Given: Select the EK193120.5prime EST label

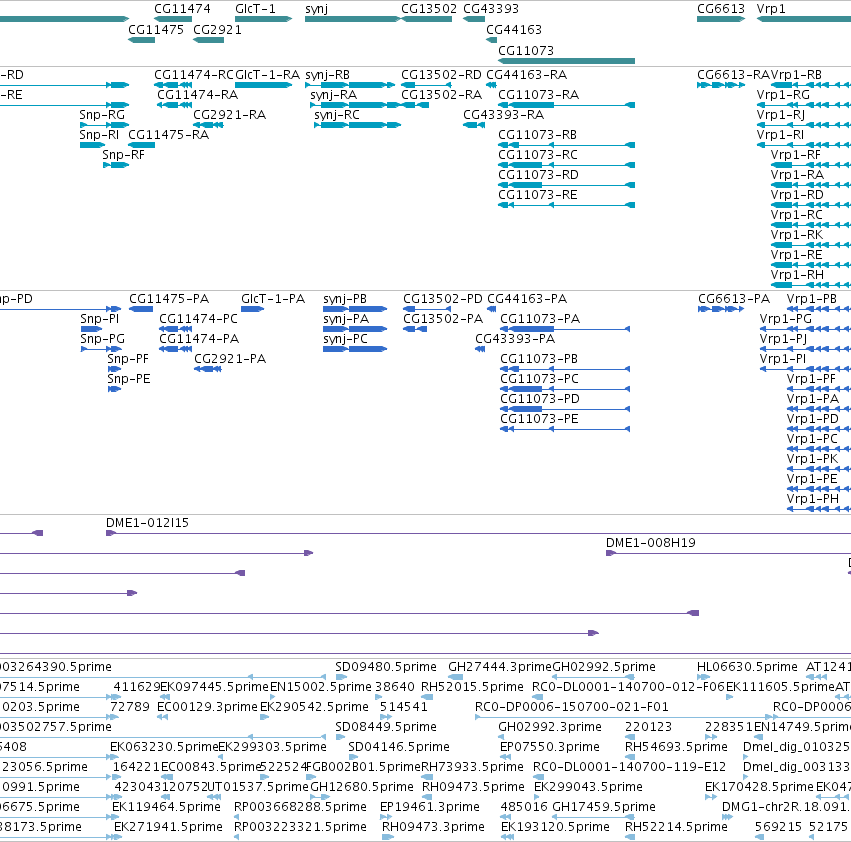Looking at the screenshot, I should point(555,828).
